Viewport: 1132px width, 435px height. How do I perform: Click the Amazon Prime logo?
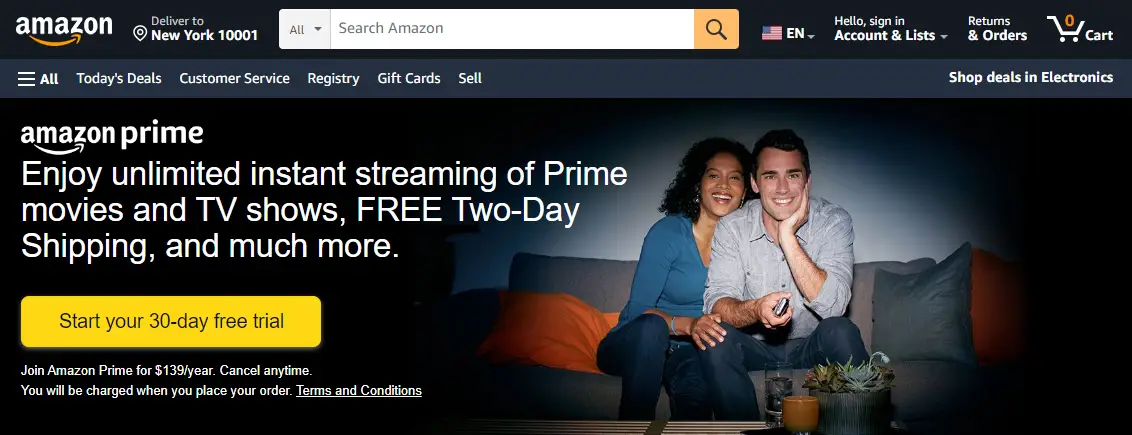(x=112, y=137)
